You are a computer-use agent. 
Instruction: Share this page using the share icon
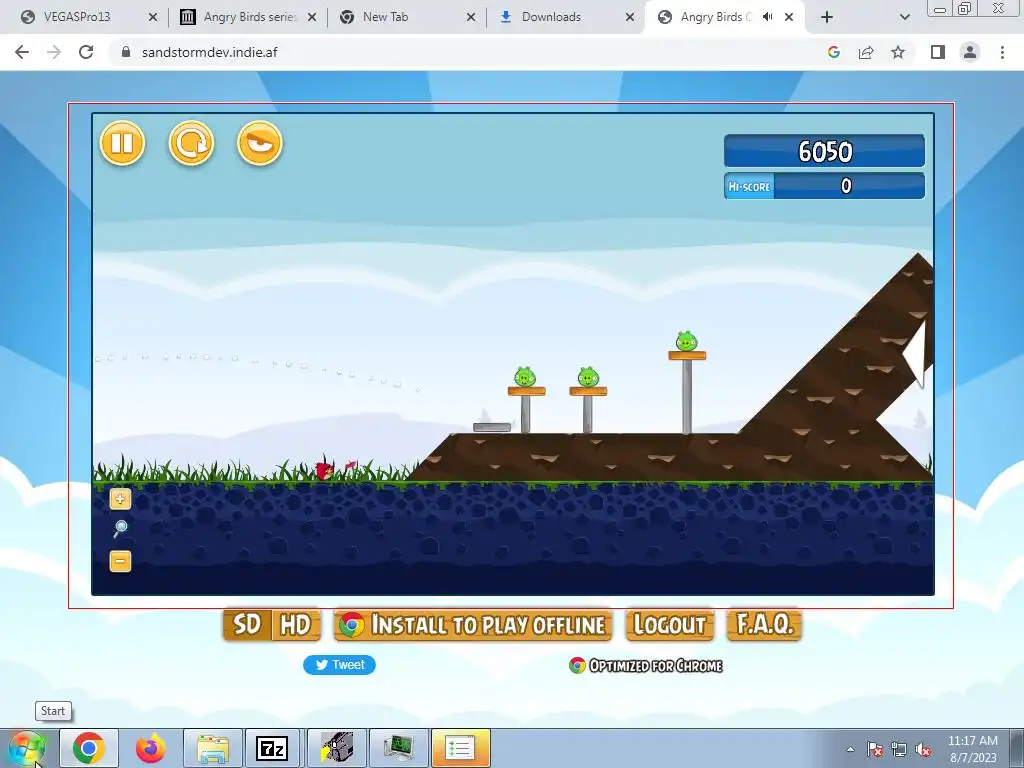pyautogui.click(x=866, y=52)
